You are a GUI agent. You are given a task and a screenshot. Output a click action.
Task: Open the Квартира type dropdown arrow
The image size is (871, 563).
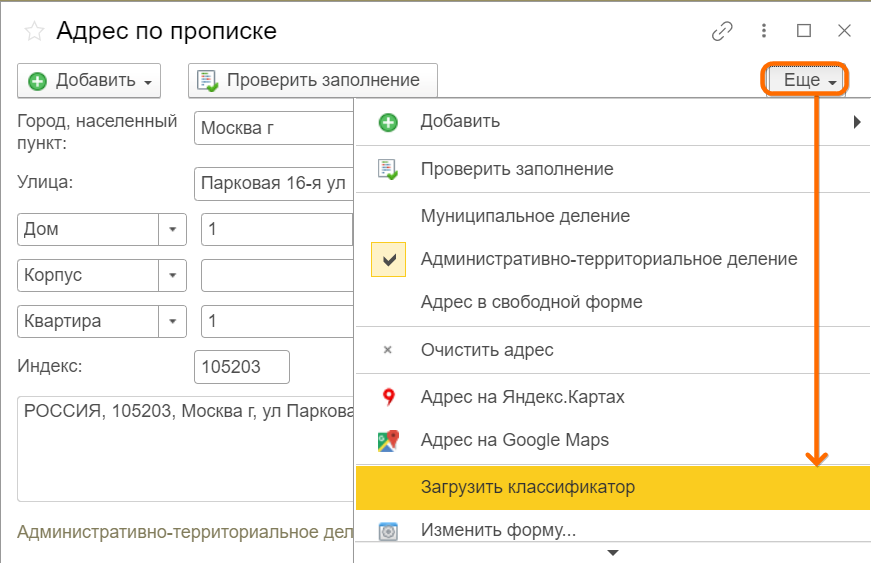(x=173, y=322)
